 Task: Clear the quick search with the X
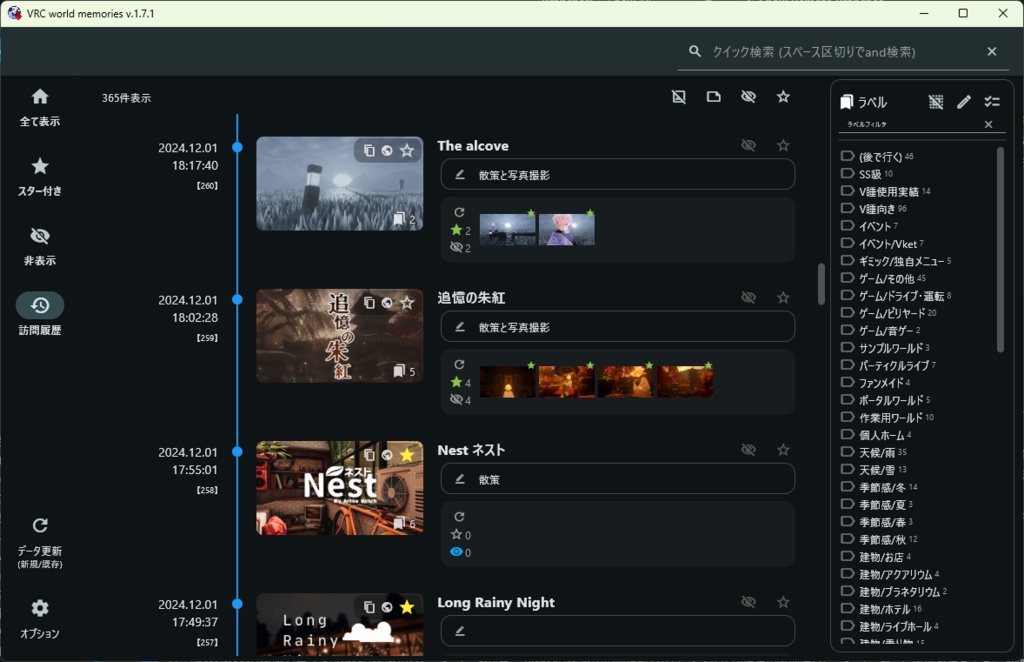(991, 52)
